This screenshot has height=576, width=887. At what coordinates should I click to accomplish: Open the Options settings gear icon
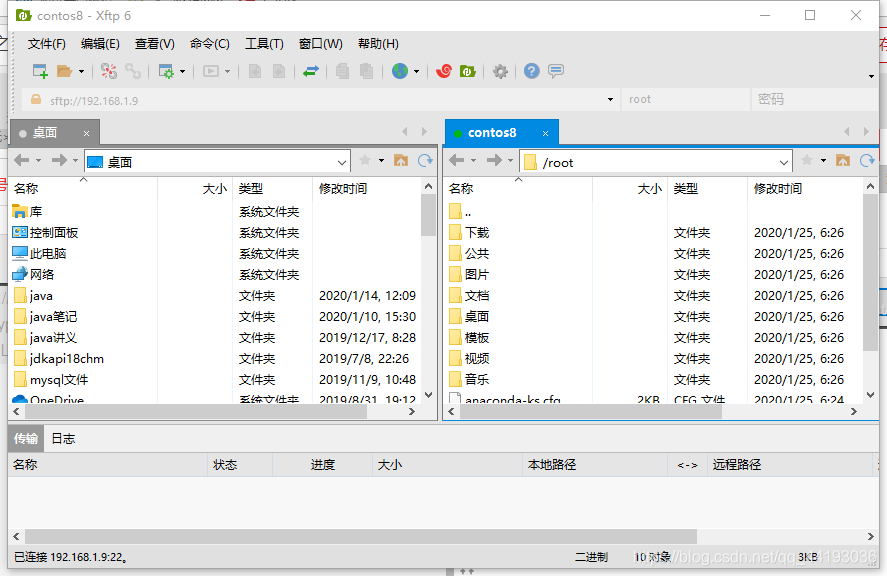(498, 71)
